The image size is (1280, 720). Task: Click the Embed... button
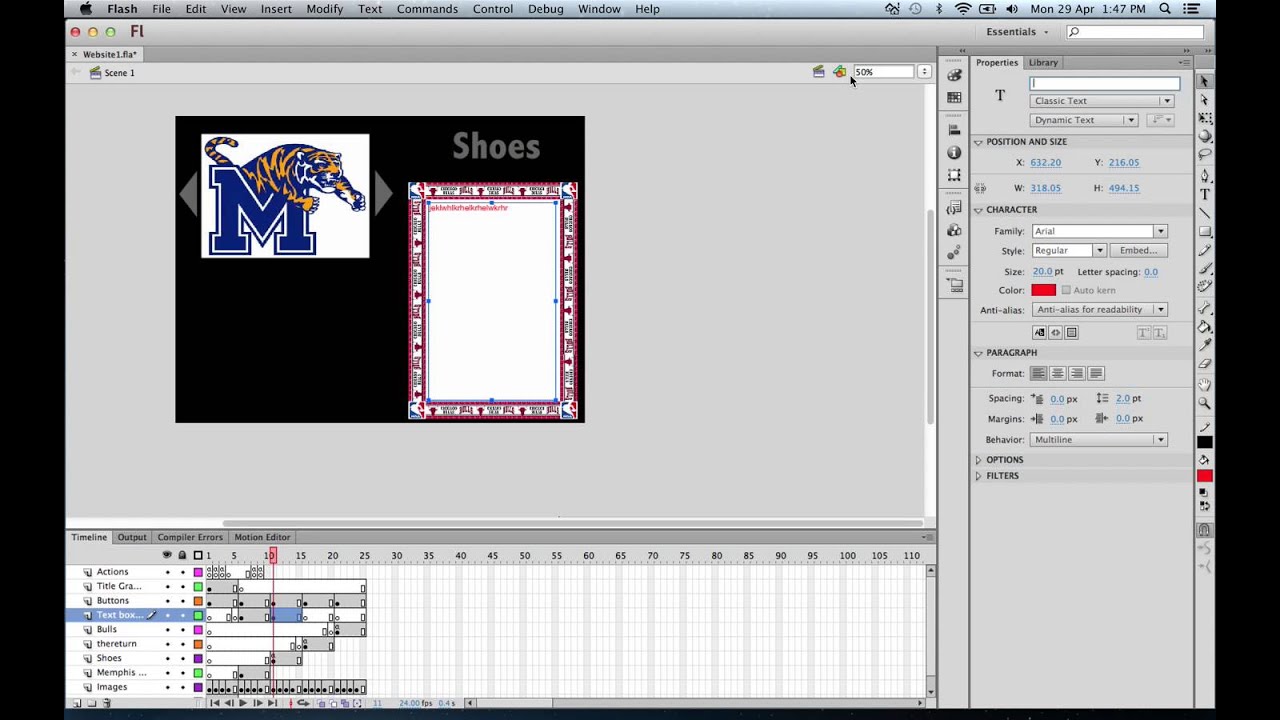pos(1138,250)
